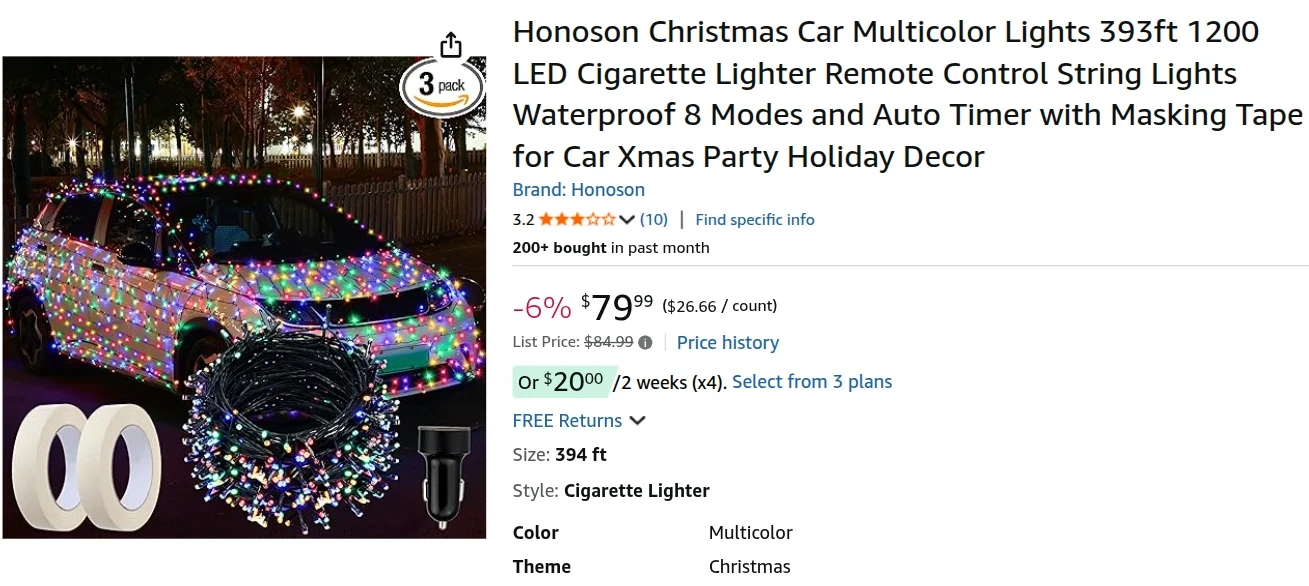Click the 3-pack badge on product image
1309x586 pixels.
(442, 88)
